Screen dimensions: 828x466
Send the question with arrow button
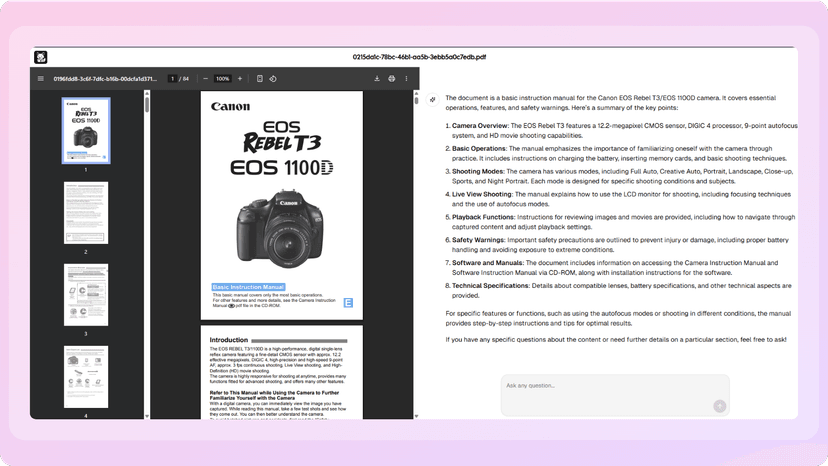point(719,406)
